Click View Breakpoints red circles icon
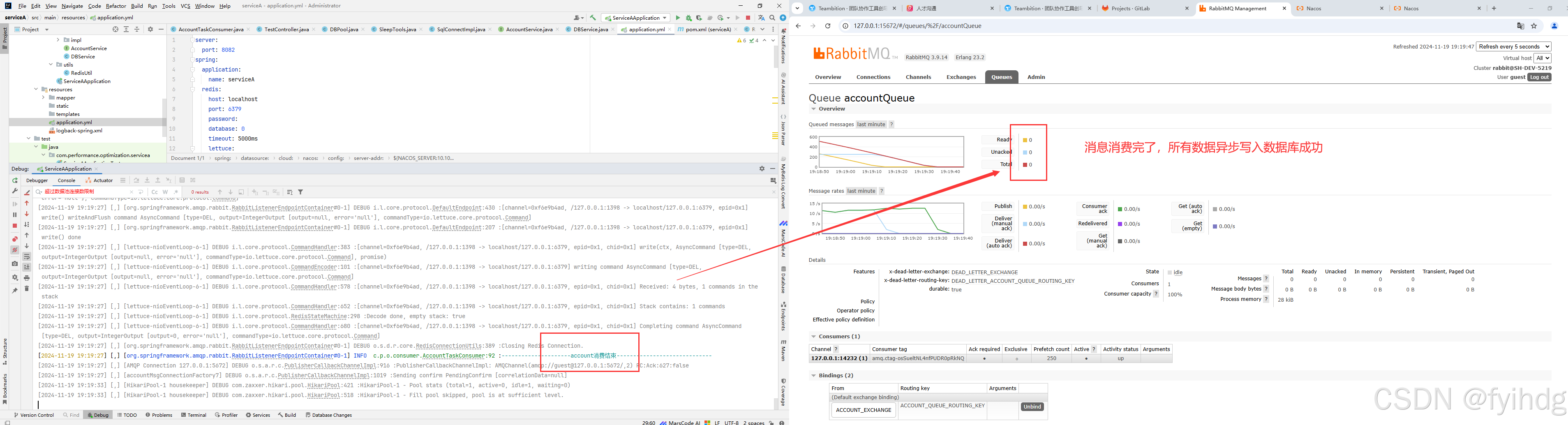 point(15,239)
